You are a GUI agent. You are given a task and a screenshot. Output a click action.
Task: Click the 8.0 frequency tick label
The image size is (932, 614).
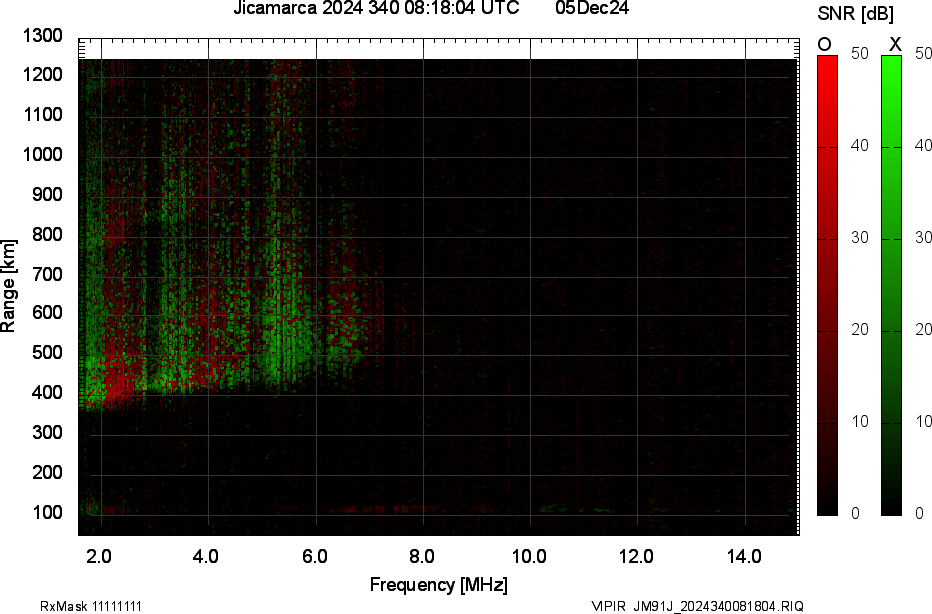pos(422,556)
